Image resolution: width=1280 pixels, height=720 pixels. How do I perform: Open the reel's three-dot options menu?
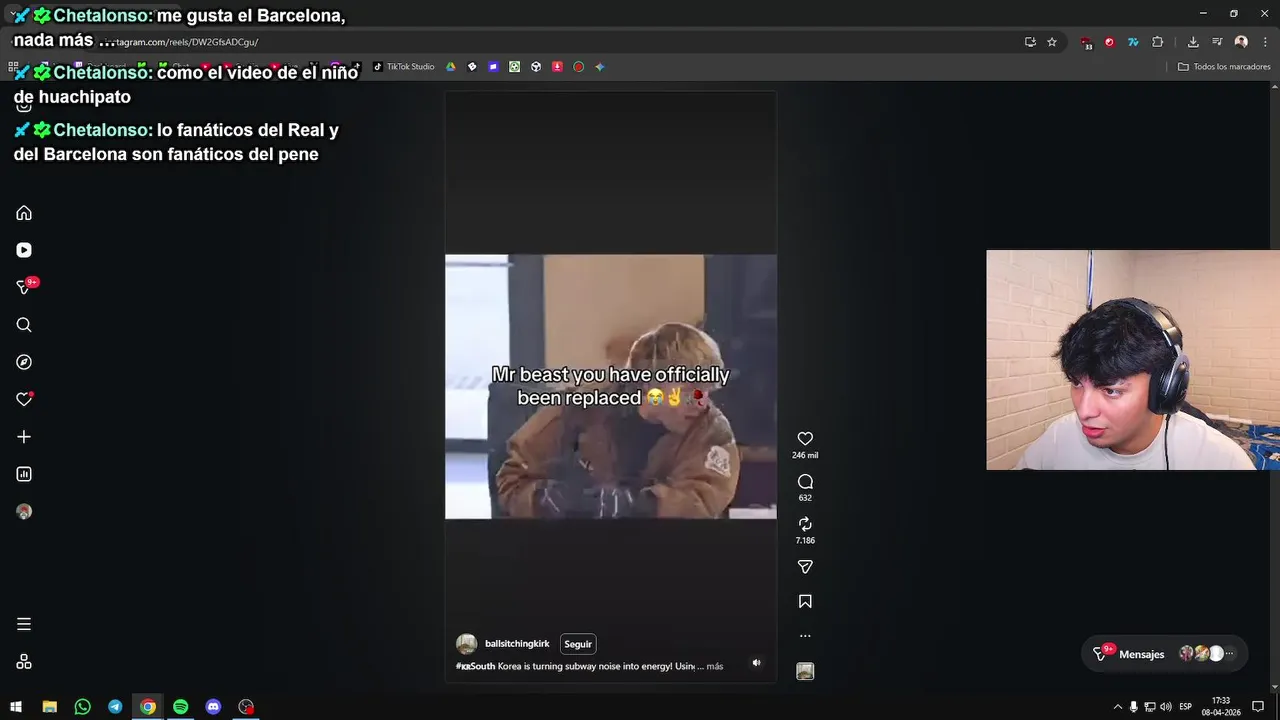coord(805,636)
